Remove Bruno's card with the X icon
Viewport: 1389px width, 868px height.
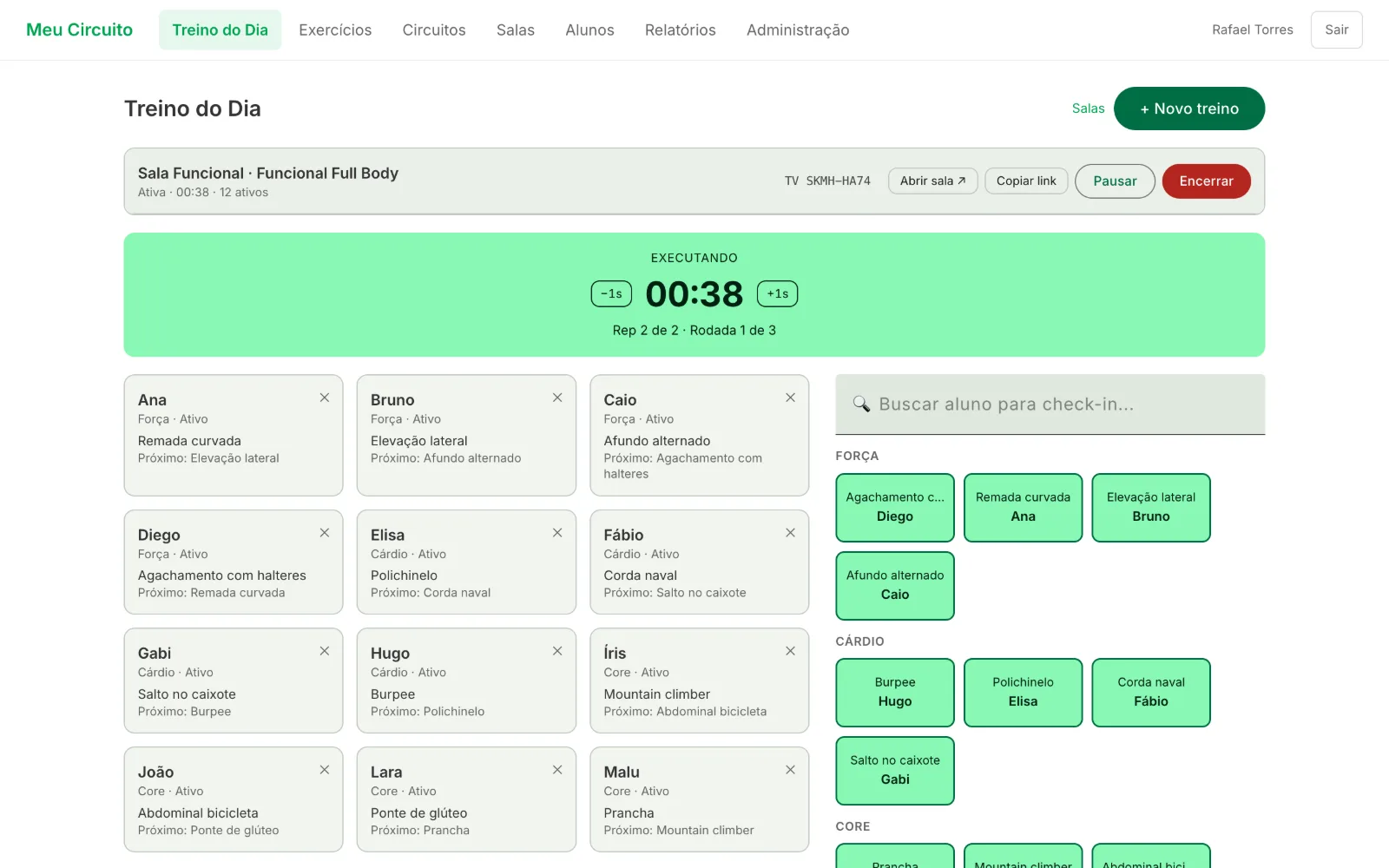(557, 398)
